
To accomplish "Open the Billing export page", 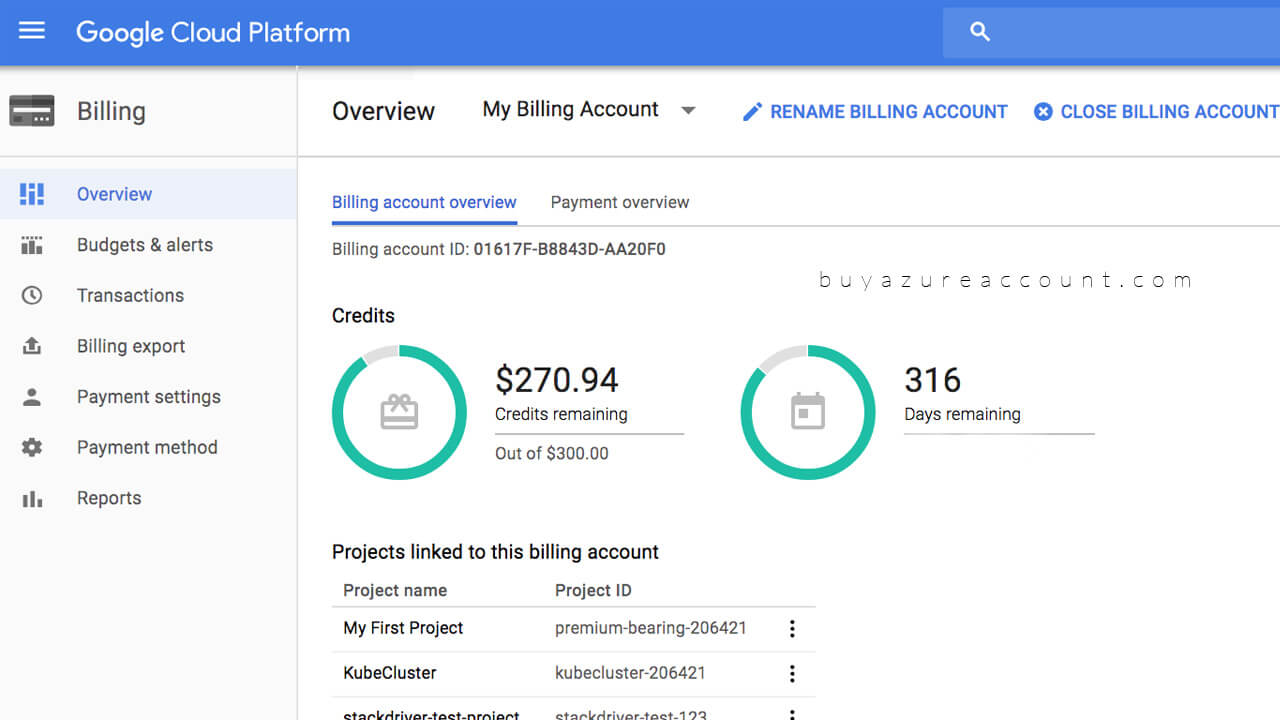I will [148, 346].
